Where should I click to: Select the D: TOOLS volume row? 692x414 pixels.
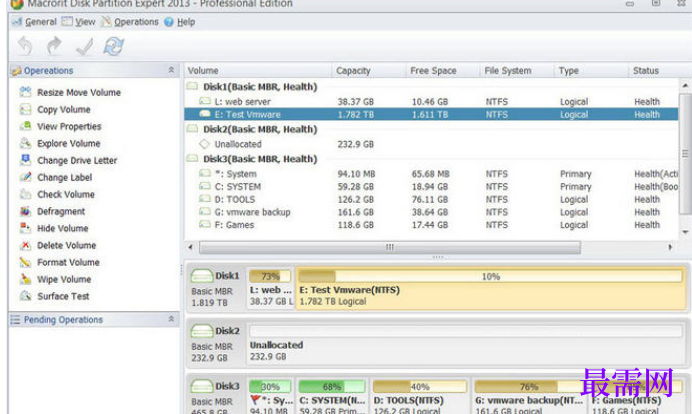(x=431, y=199)
